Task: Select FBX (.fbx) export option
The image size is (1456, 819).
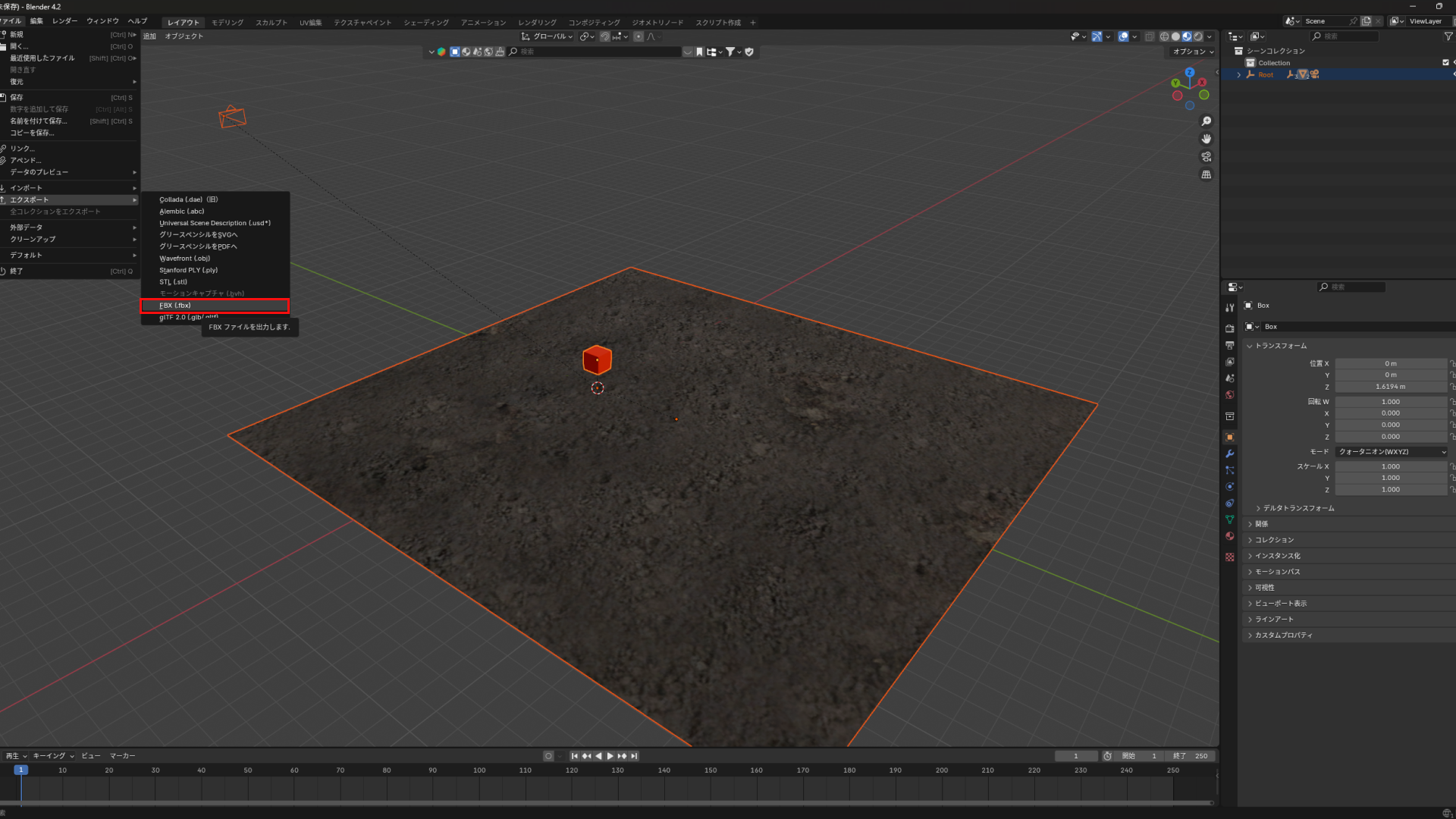Action: (x=215, y=306)
